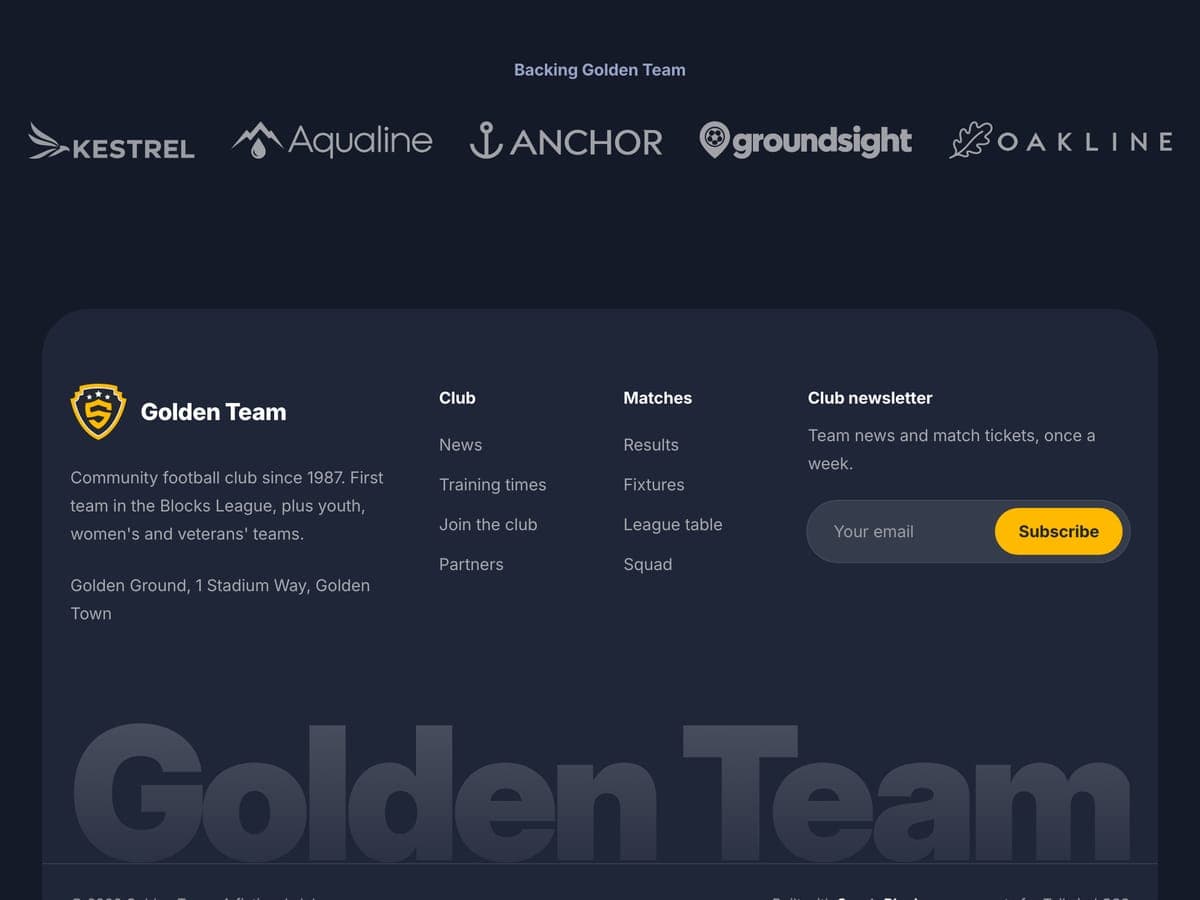Click the Matches column heading

point(657,398)
